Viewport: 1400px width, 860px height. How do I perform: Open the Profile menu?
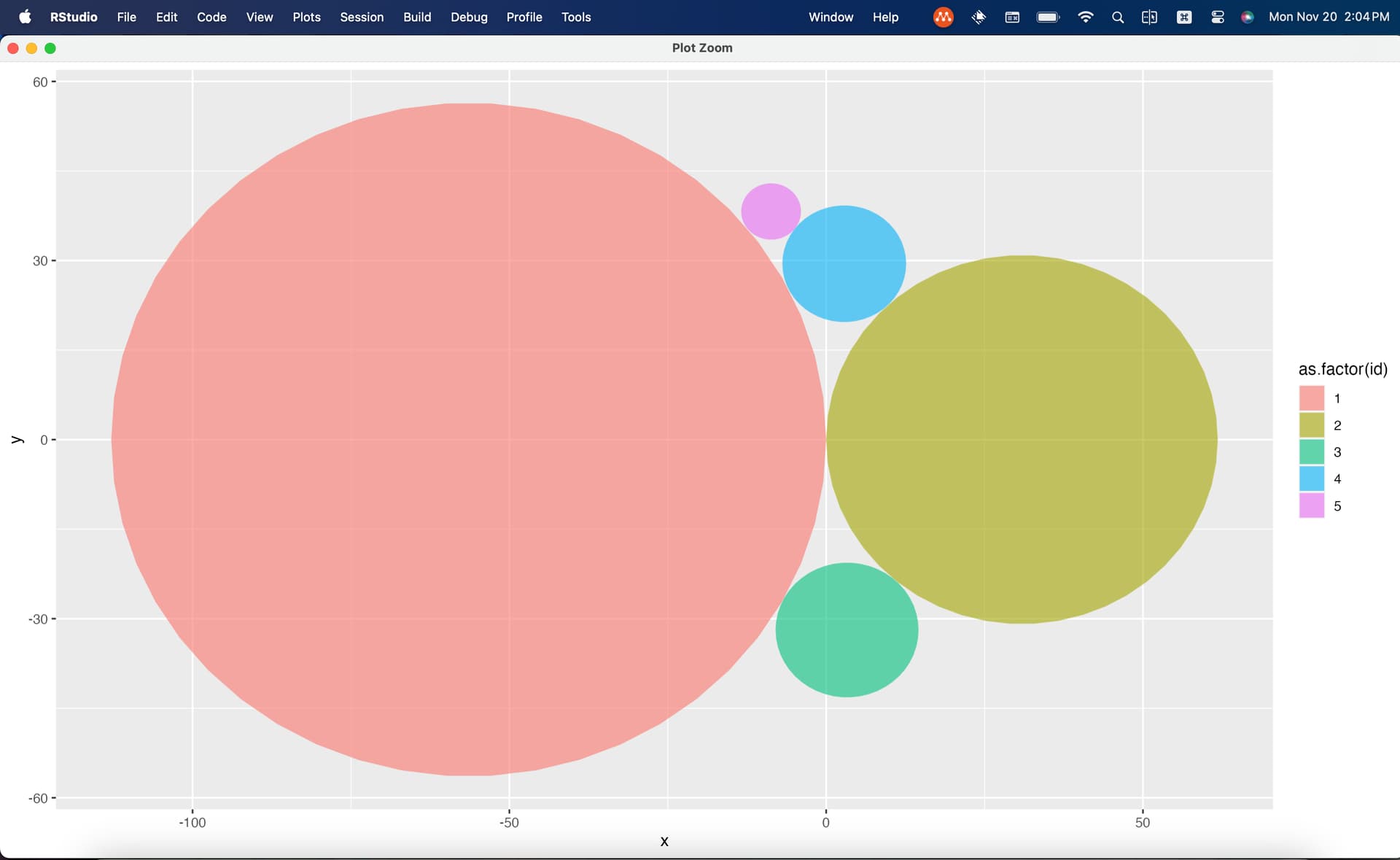point(524,17)
